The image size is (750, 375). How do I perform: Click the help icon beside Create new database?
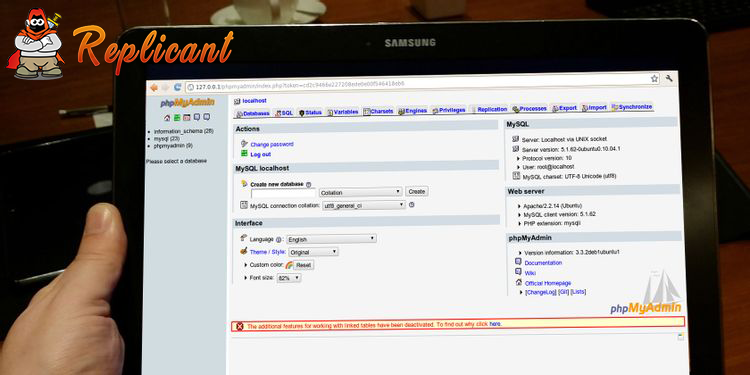coord(309,184)
